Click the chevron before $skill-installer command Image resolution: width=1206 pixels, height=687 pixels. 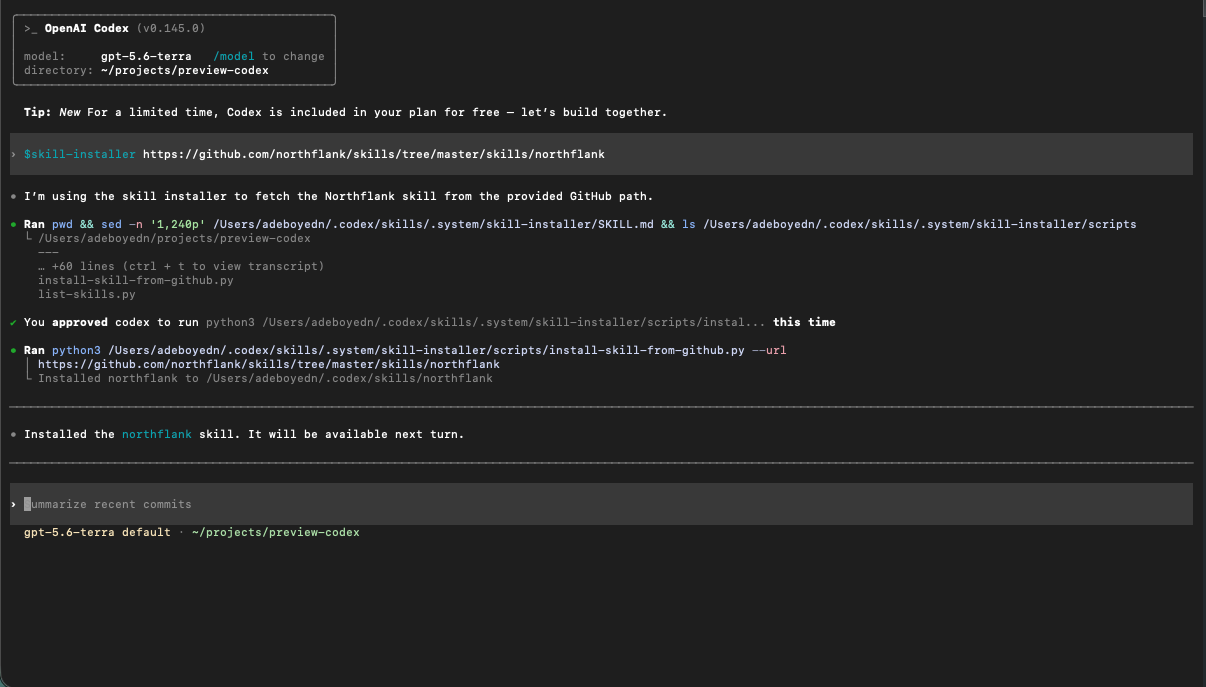click(x=13, y=155)
